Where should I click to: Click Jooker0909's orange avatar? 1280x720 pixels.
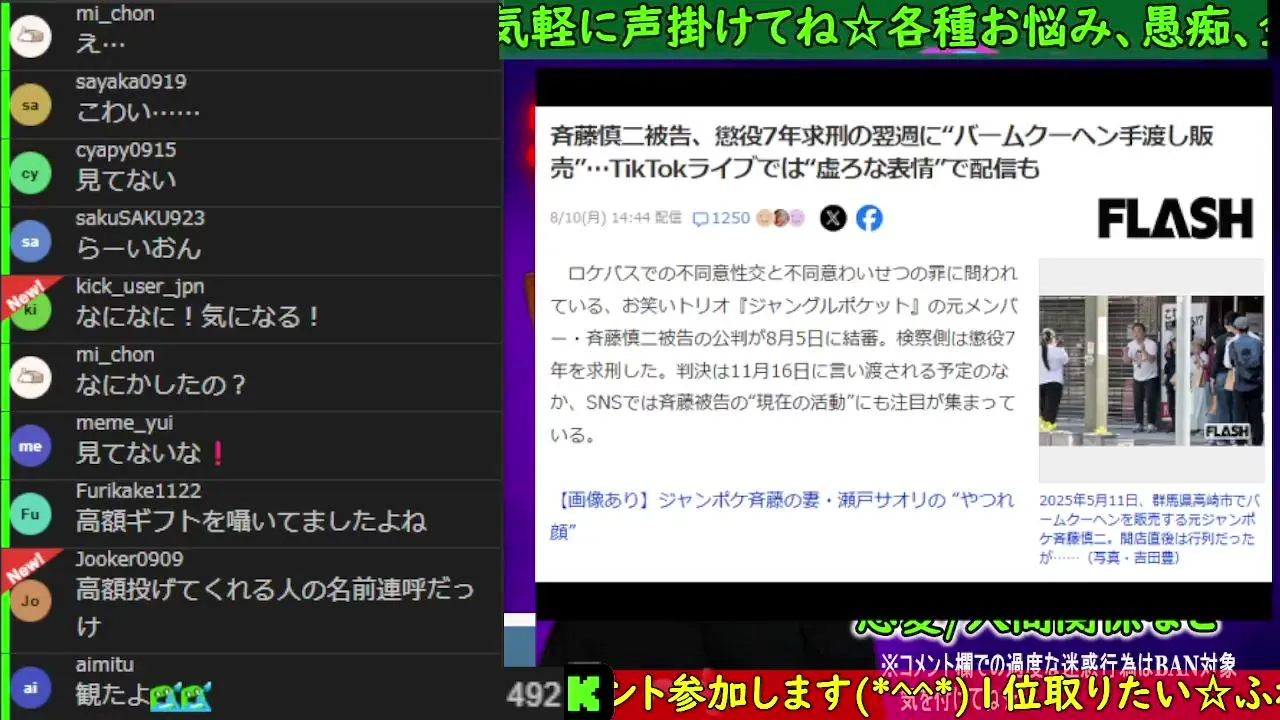30,601
